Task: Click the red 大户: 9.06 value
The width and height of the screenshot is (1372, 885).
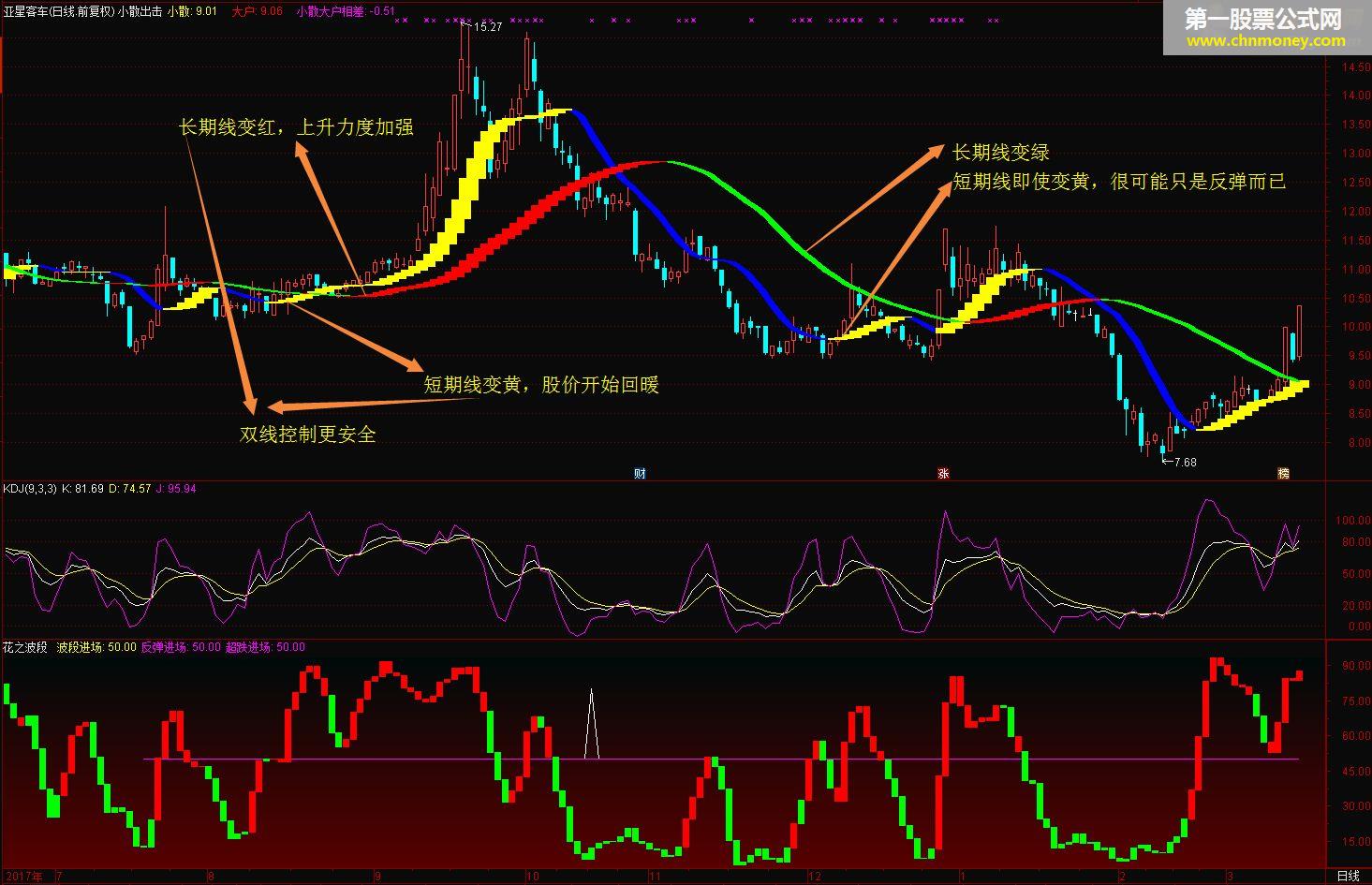Action: 257,11
